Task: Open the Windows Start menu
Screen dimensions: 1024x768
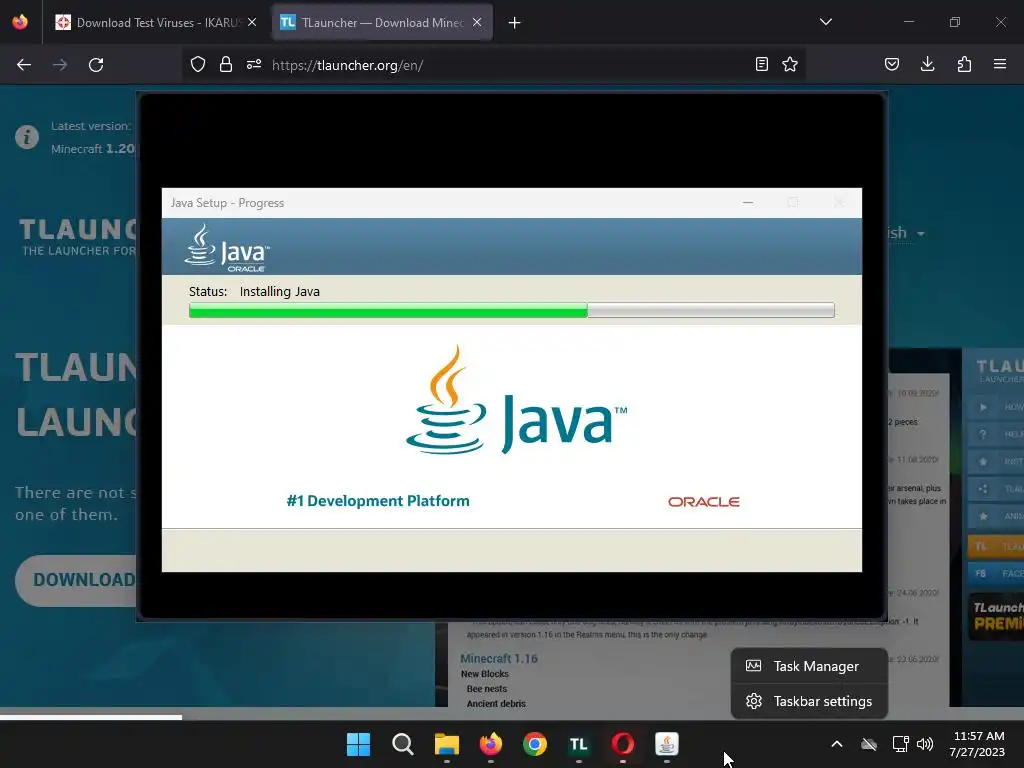Action: (359, 744)
